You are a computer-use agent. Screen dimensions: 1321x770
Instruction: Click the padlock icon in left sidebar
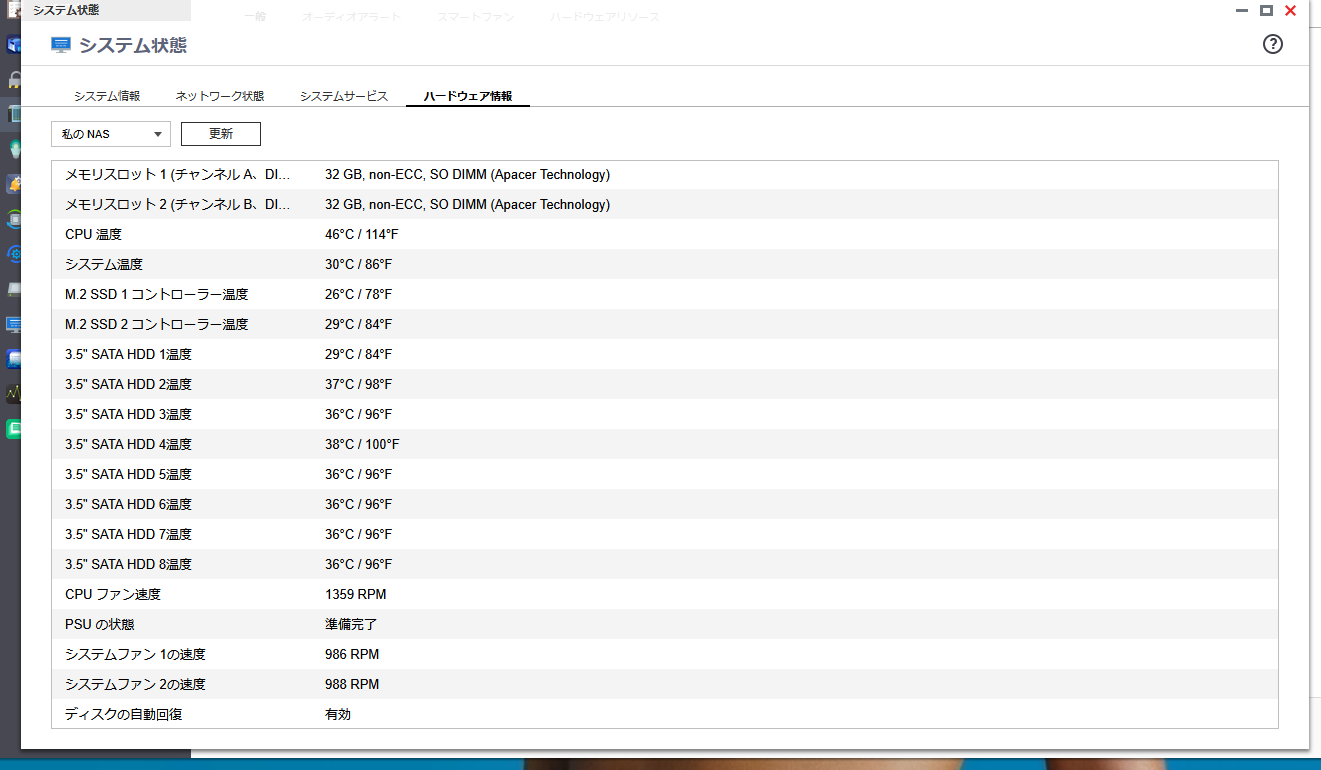[x=14, y=79]
